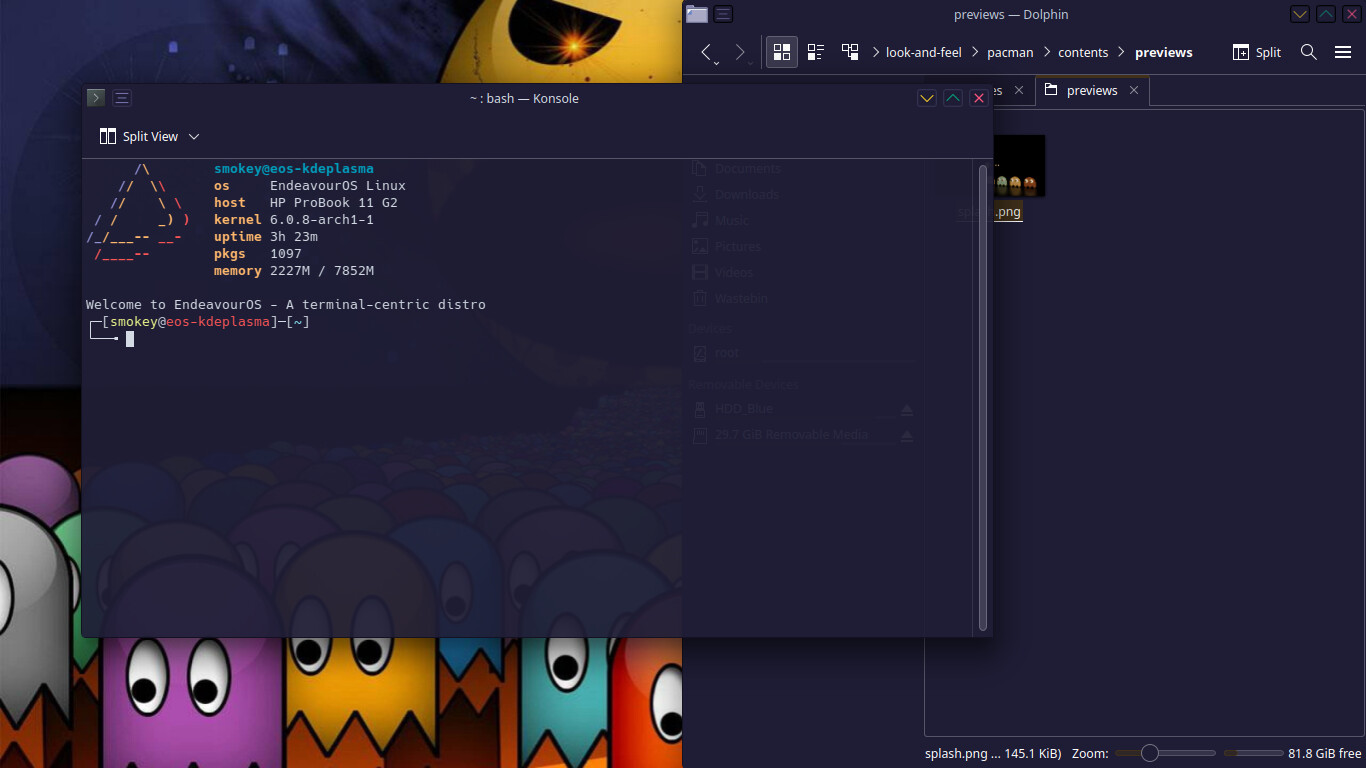Click the bold previews breadcrumb entry
This screenshot has width=1366, height=768.
coord(1164,52)
